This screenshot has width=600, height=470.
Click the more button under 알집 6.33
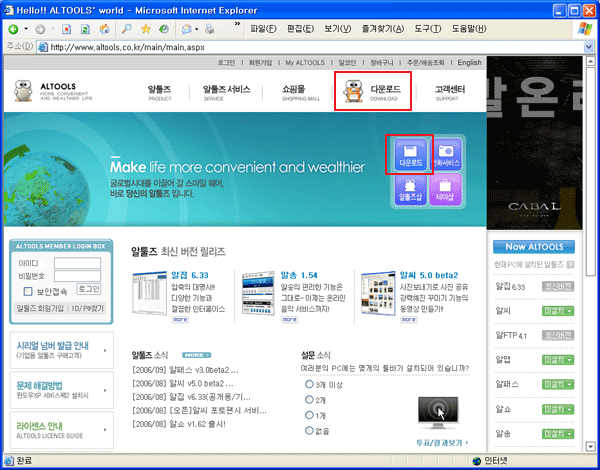(180, 319)
